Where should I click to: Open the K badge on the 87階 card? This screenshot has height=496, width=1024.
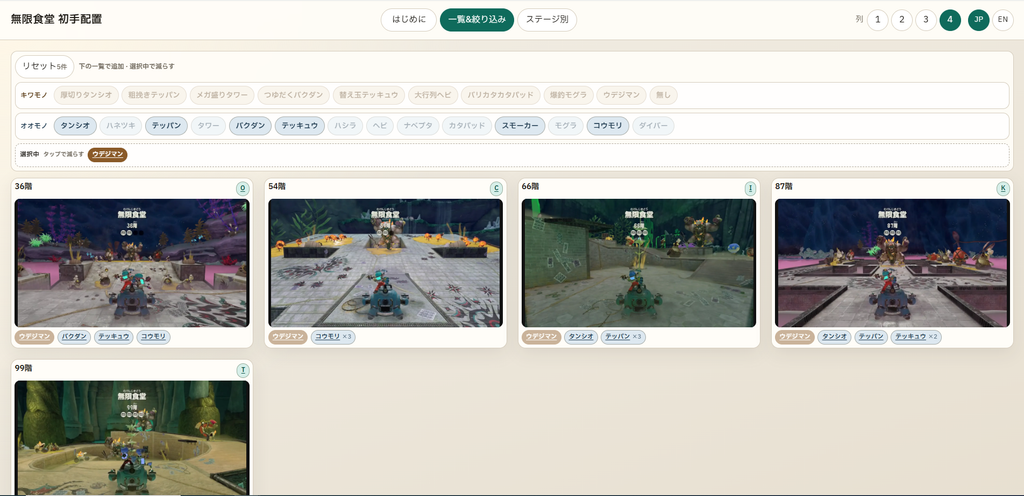click(x=1003, y=189)
